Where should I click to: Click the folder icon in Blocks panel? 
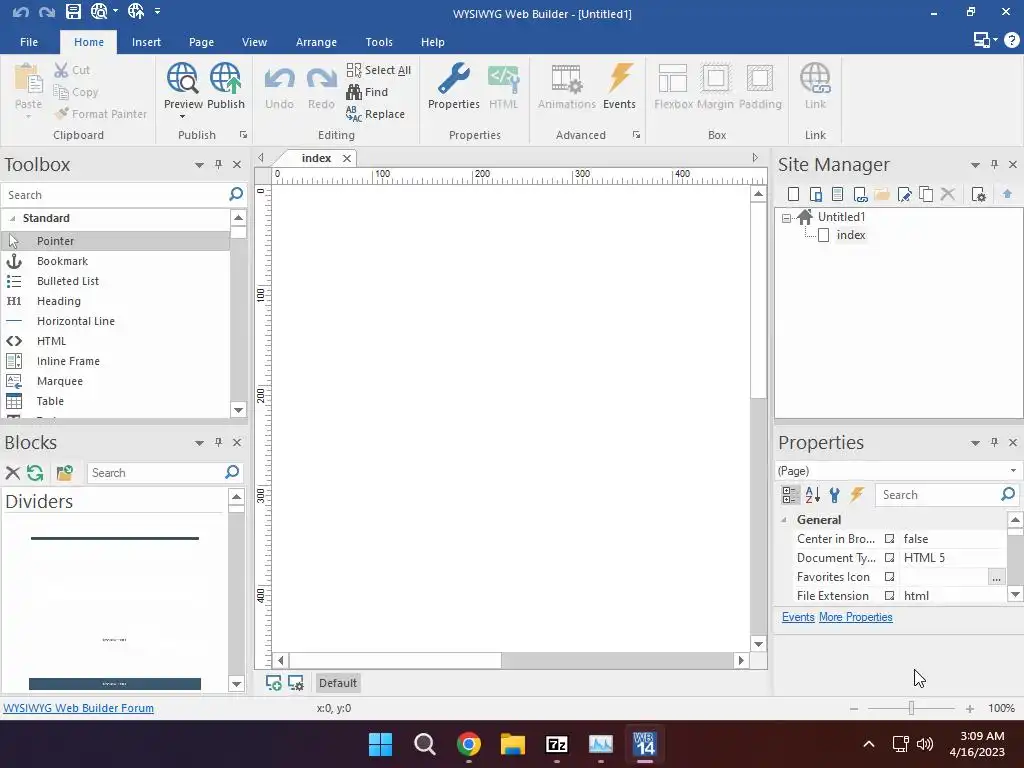64,473
